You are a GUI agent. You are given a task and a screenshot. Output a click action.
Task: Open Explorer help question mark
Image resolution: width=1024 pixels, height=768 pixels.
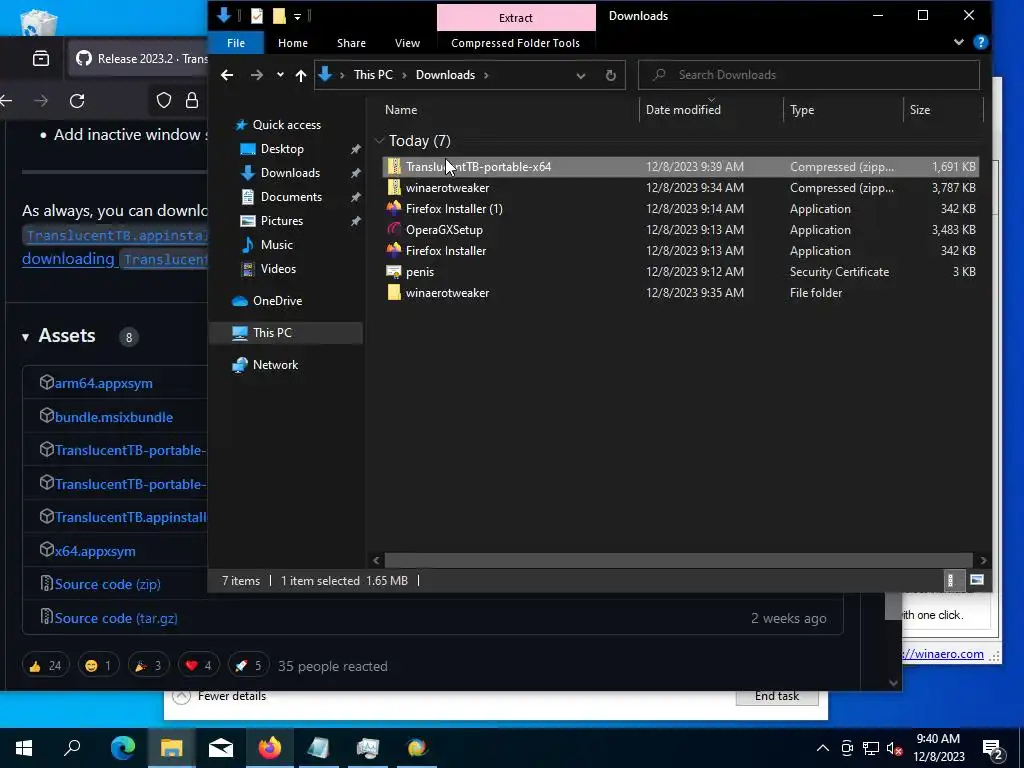(x=980, y=42)
